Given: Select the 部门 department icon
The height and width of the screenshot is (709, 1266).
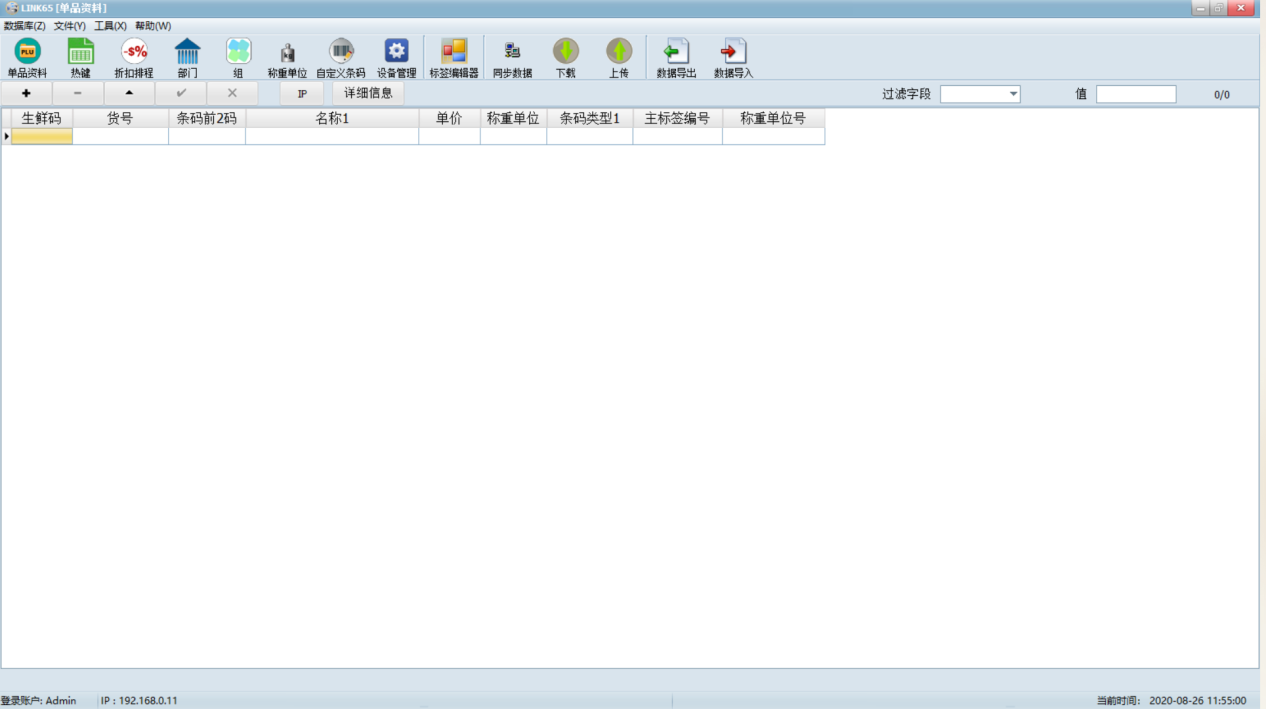Looking at the screenshot, I should 187,52.
